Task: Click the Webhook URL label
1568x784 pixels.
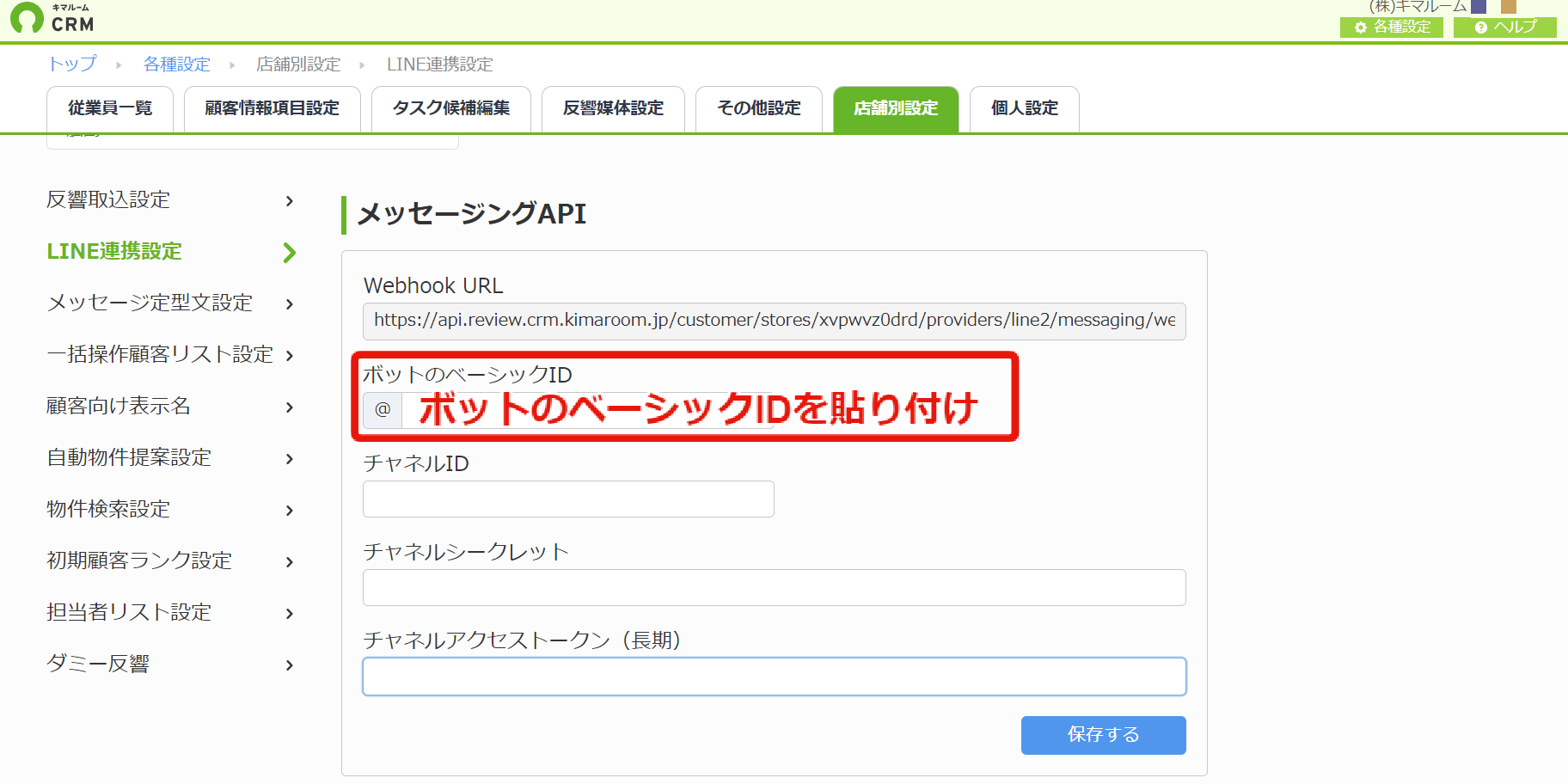Action: [x=433, y=285]
